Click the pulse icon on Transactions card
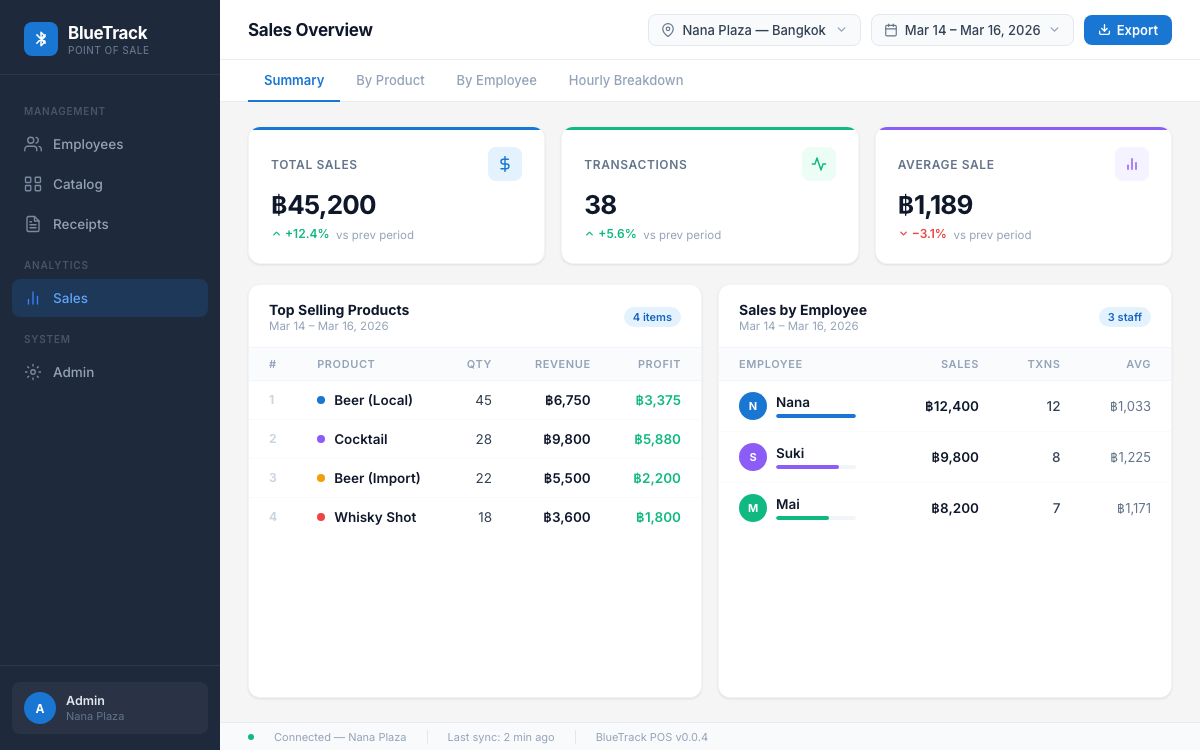 point(818,164)
